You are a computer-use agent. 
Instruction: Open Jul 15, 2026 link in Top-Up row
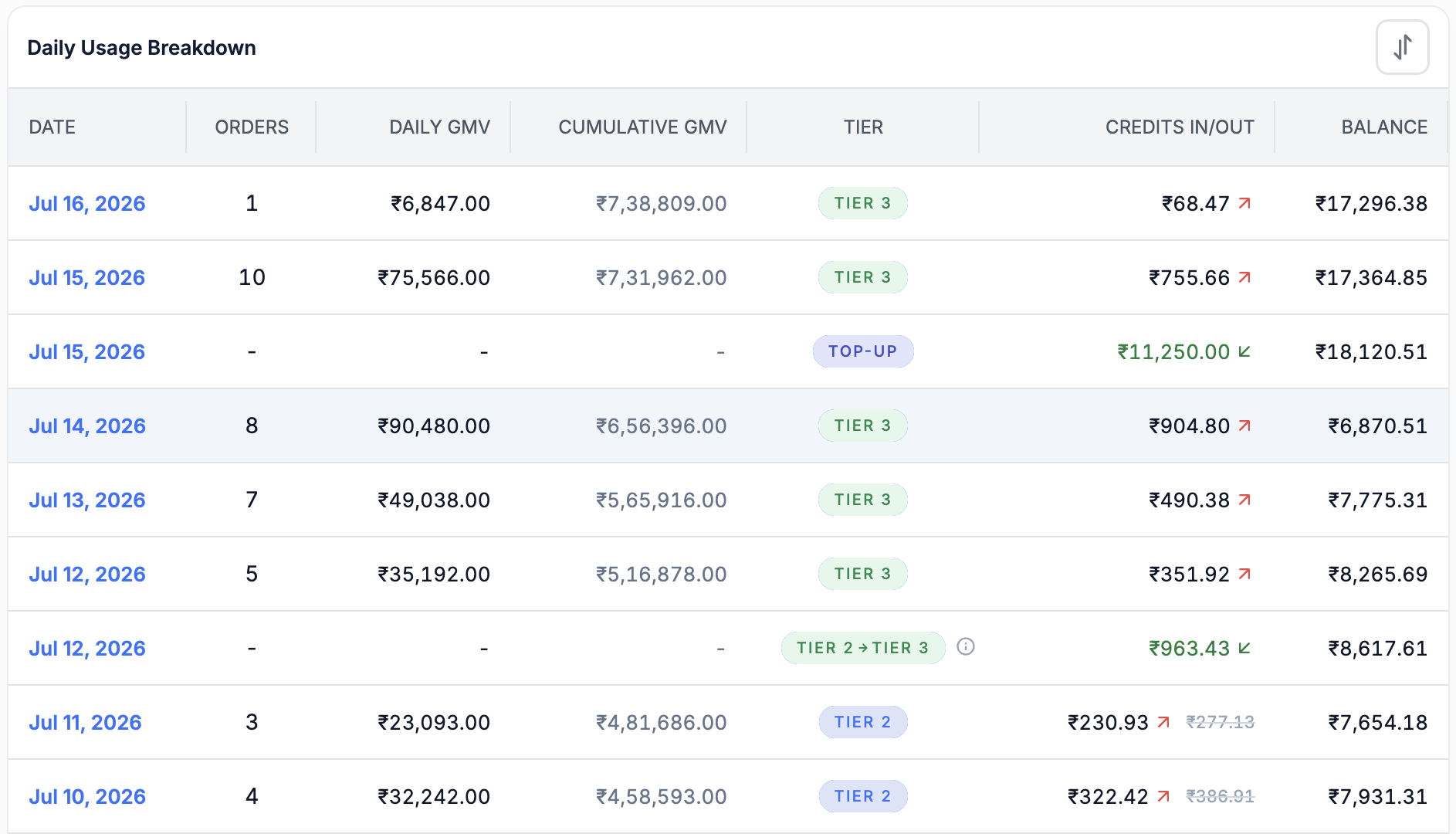(87, 352)
